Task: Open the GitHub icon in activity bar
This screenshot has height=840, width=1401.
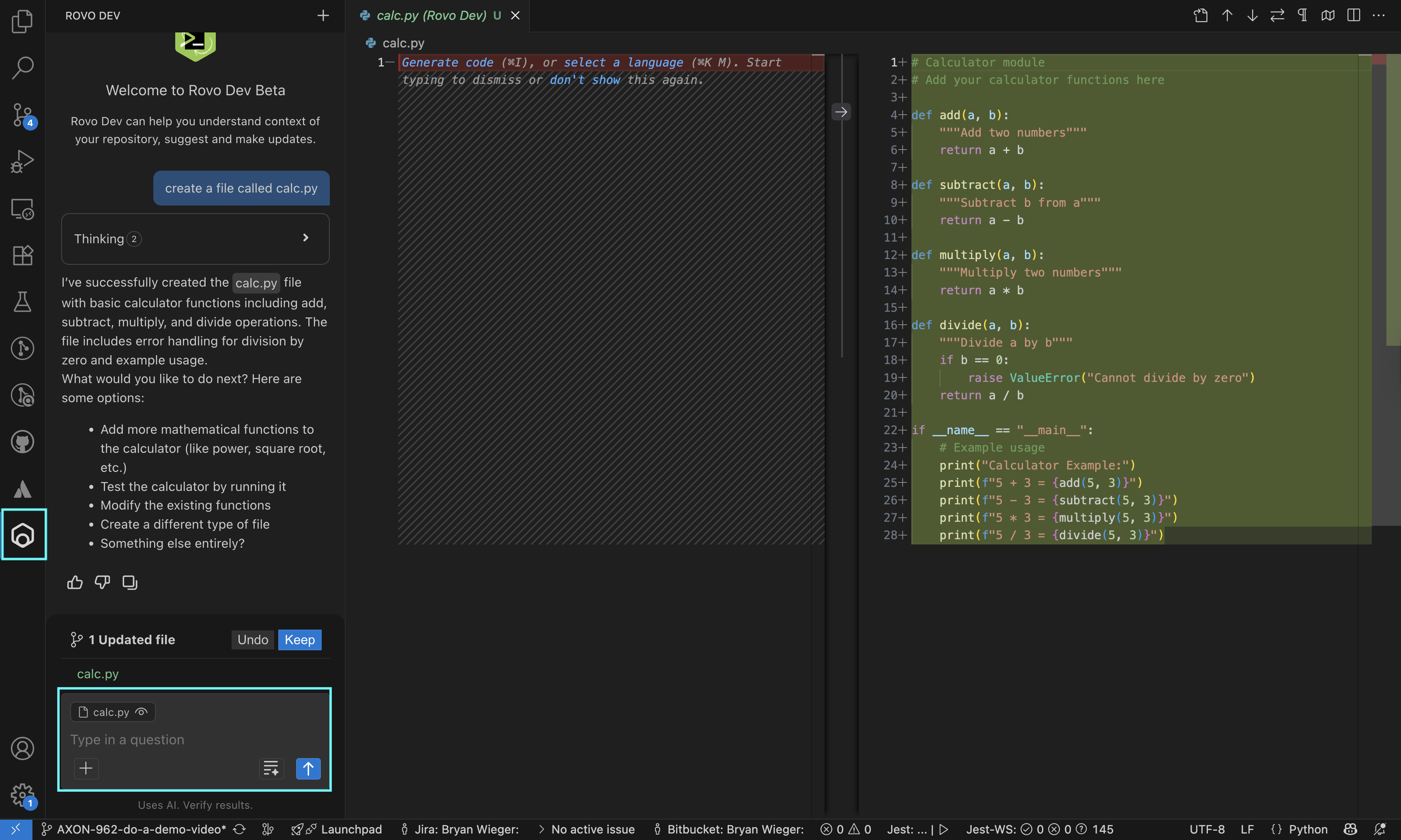Action: pyautogui.click(x=22, y=442)
